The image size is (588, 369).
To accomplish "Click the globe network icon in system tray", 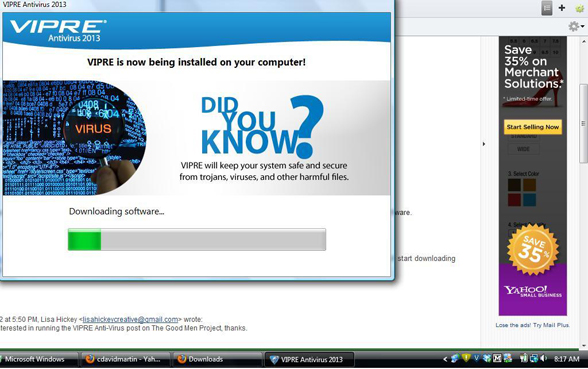I will pos(455,358).
